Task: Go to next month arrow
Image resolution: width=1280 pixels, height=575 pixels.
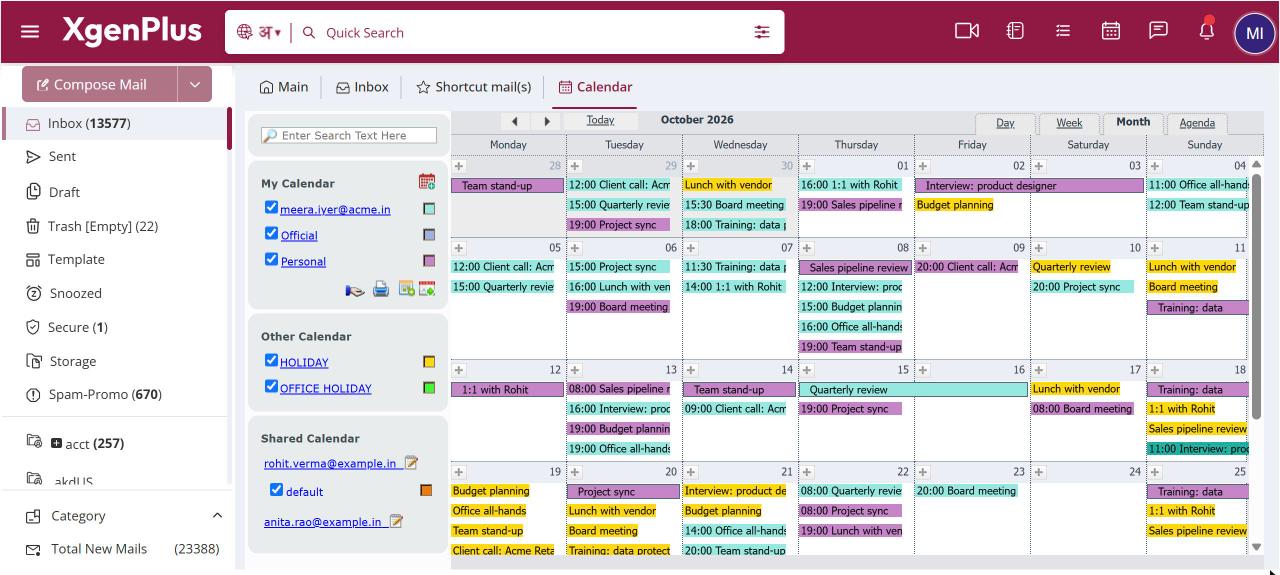Action: tap(547, 121)
